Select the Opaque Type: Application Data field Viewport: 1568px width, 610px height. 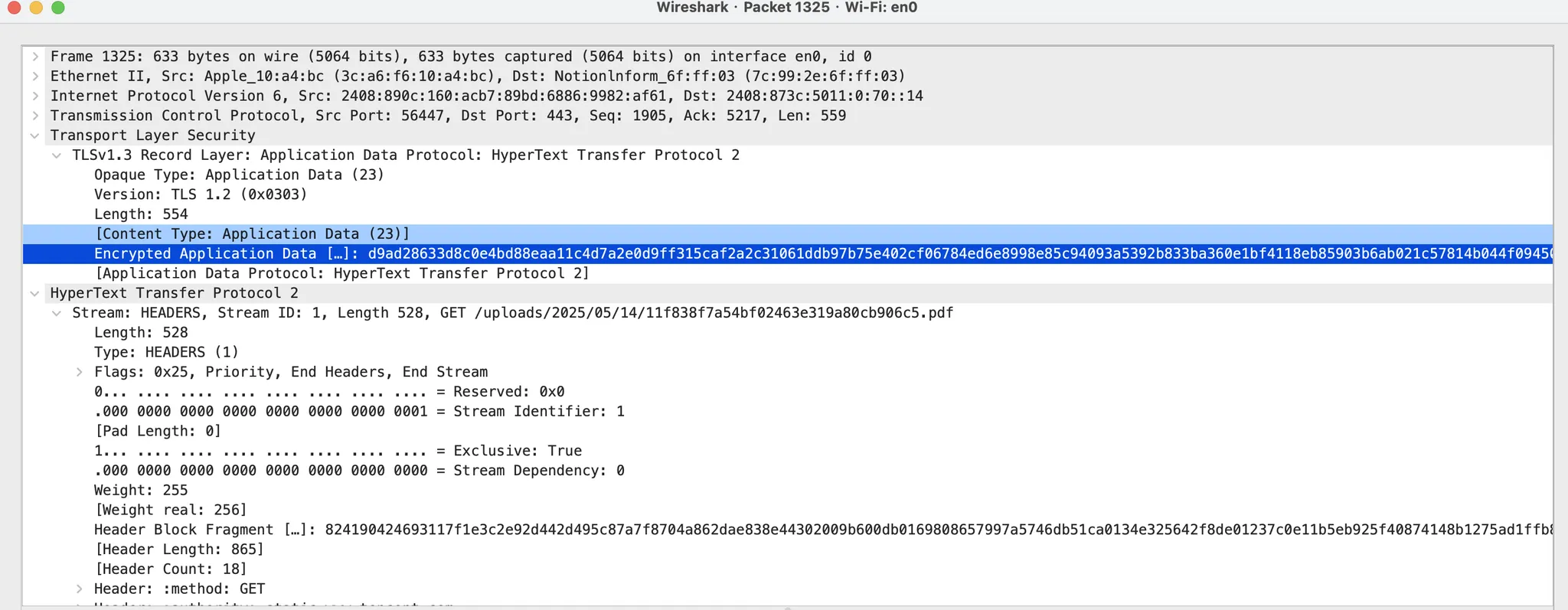[239, 175]
